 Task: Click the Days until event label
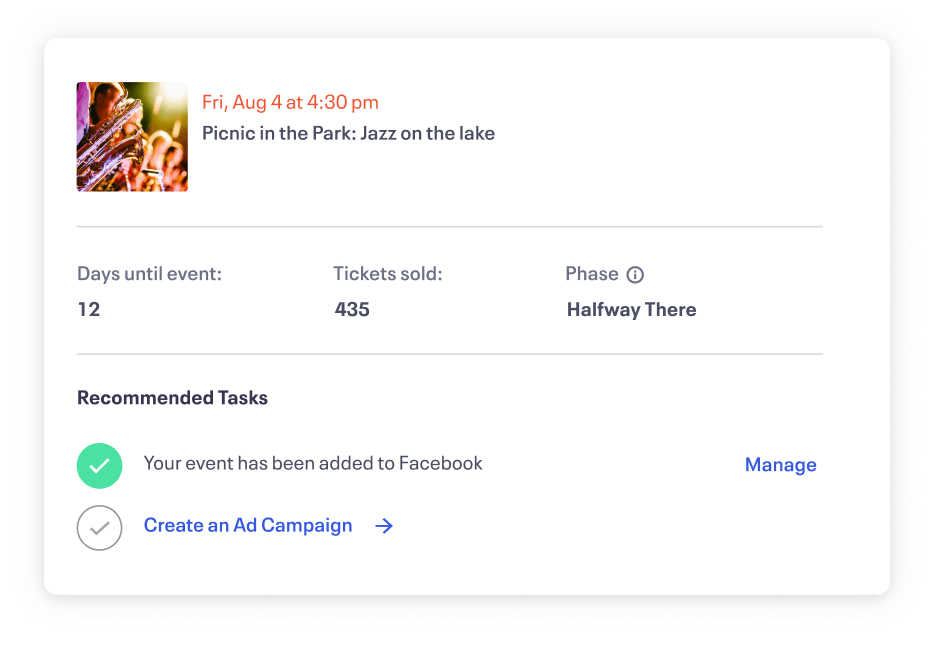click(150, 273)
